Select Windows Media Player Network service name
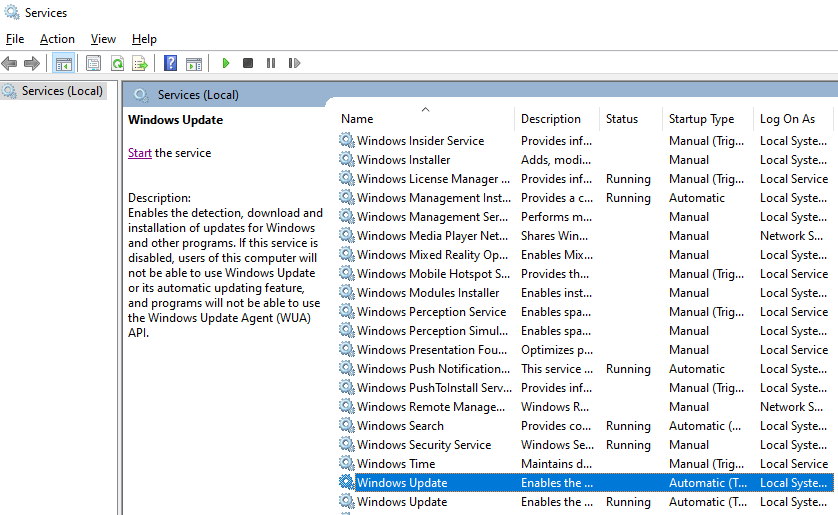Screen dimensions: 838x515 (x=432, y=236)
